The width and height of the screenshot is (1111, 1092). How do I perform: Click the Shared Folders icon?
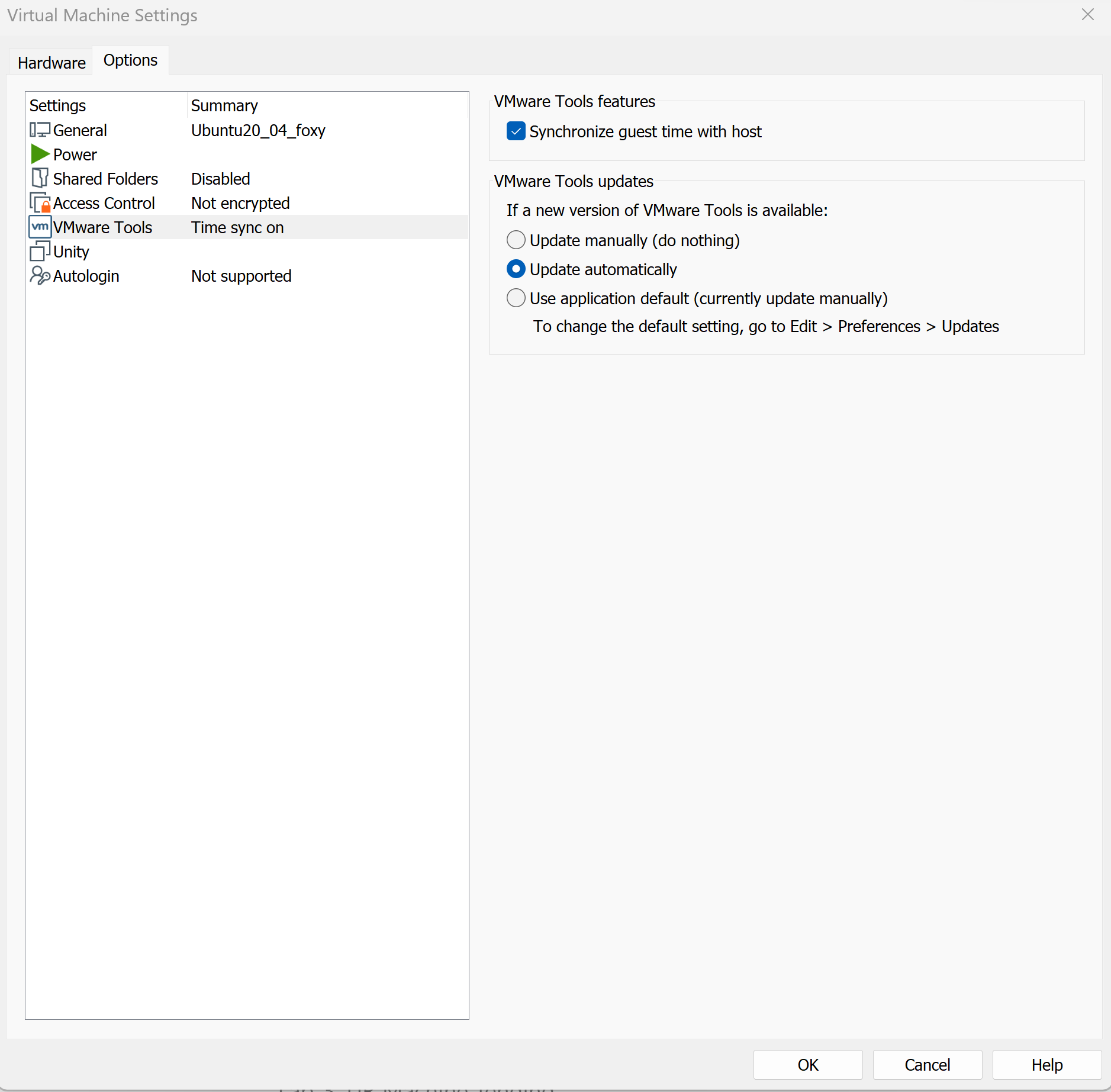point(40,178)
